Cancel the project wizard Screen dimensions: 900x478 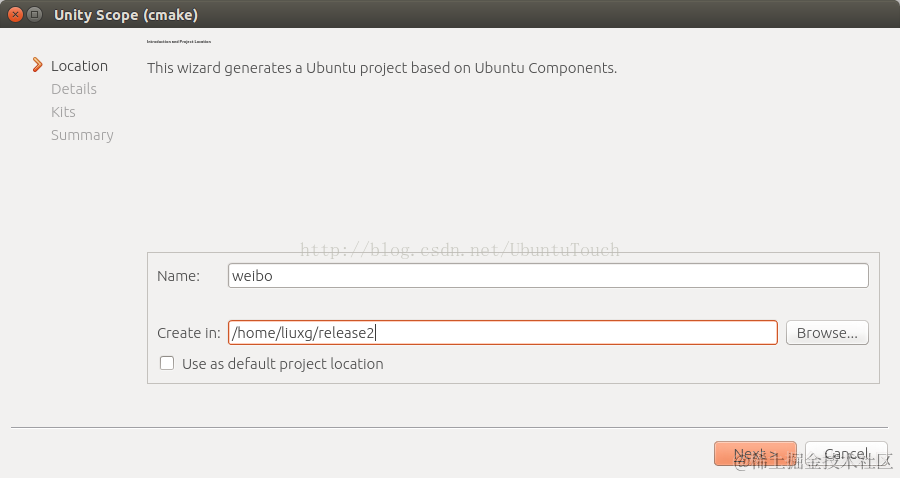(845, 454)
